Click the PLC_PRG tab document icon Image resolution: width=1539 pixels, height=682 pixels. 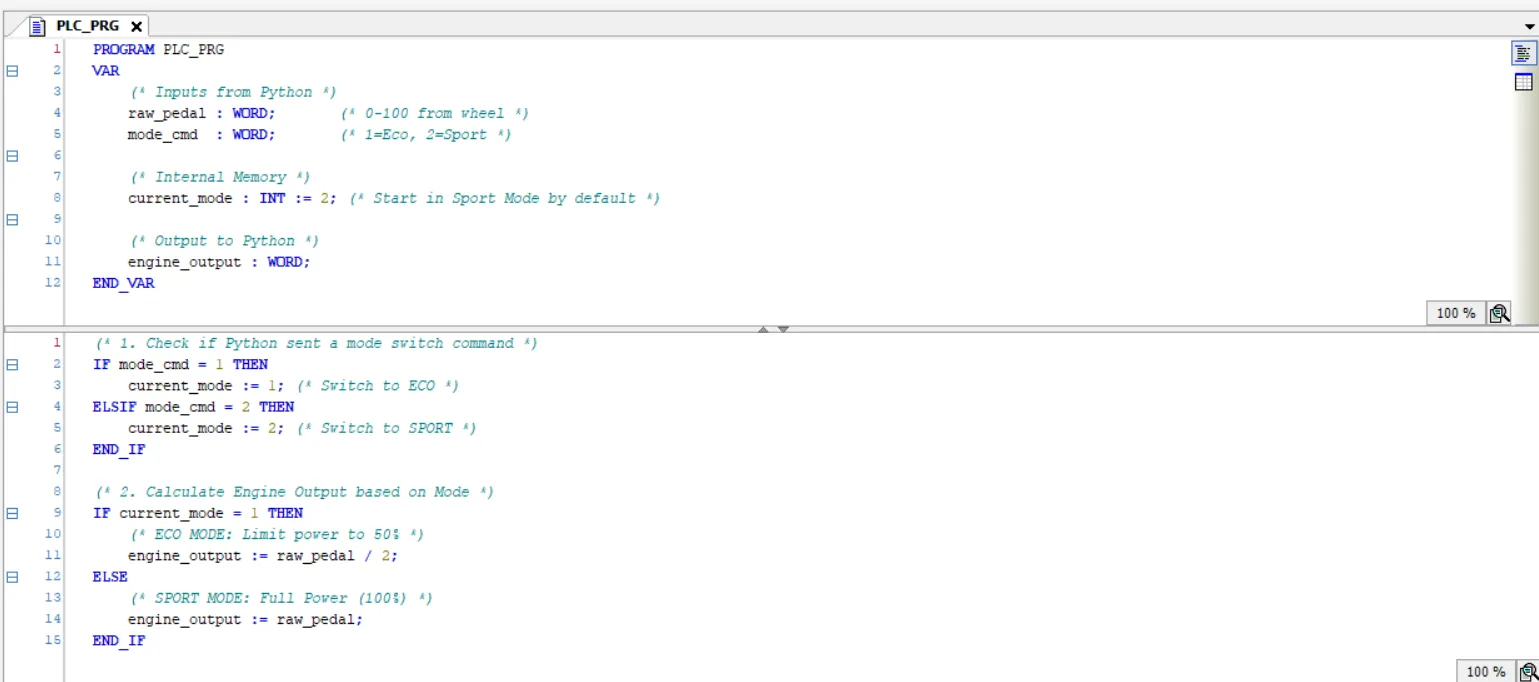click(x=38, y=26)
